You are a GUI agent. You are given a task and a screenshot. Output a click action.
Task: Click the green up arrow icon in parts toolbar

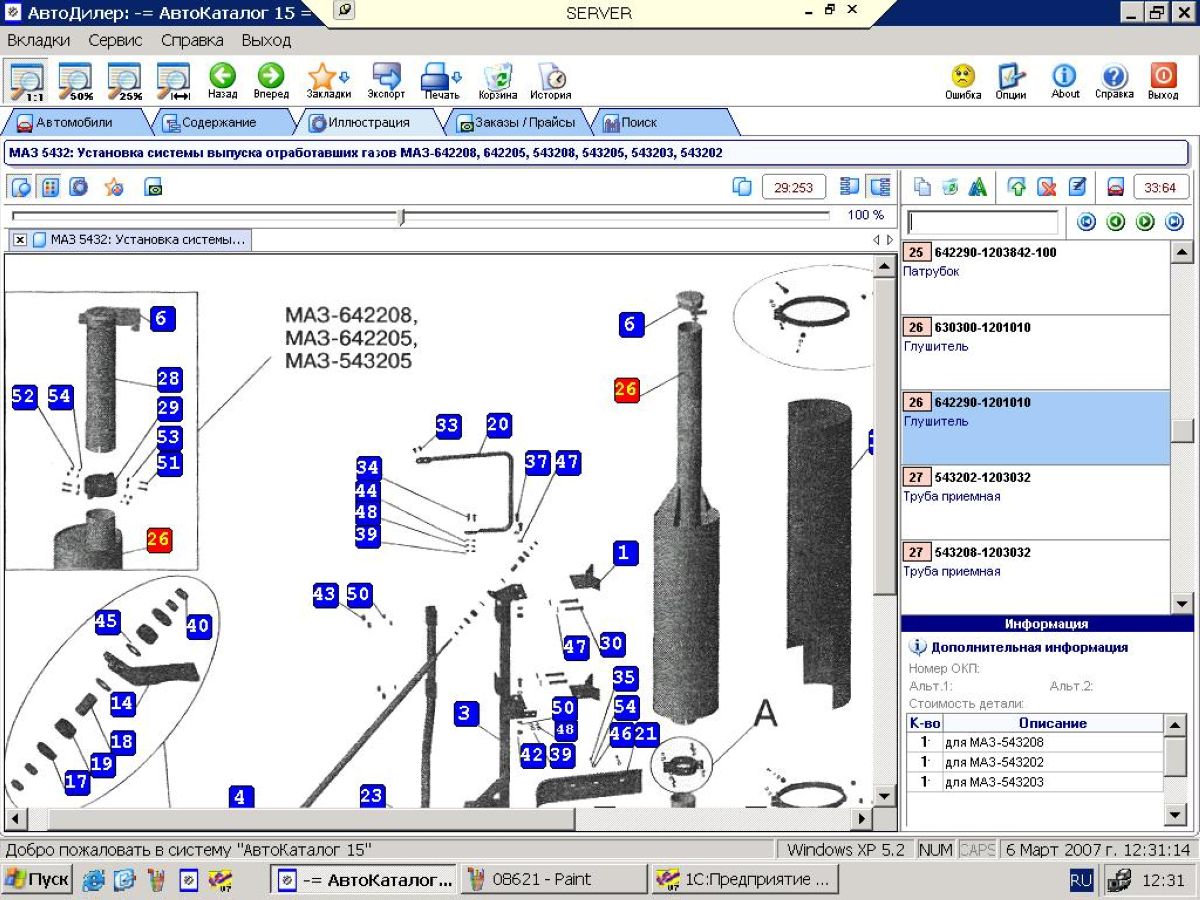coord(1017,187)
